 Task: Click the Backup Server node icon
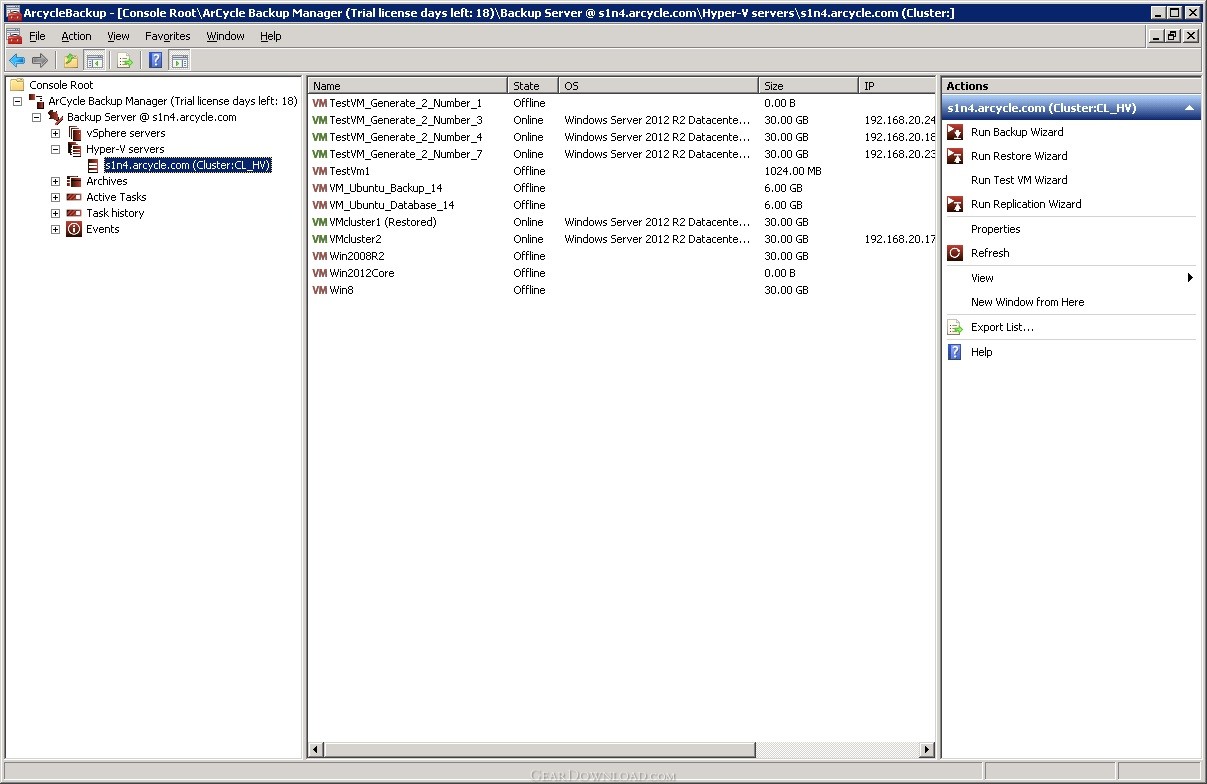pyautogui.click(x=55, y=117)
